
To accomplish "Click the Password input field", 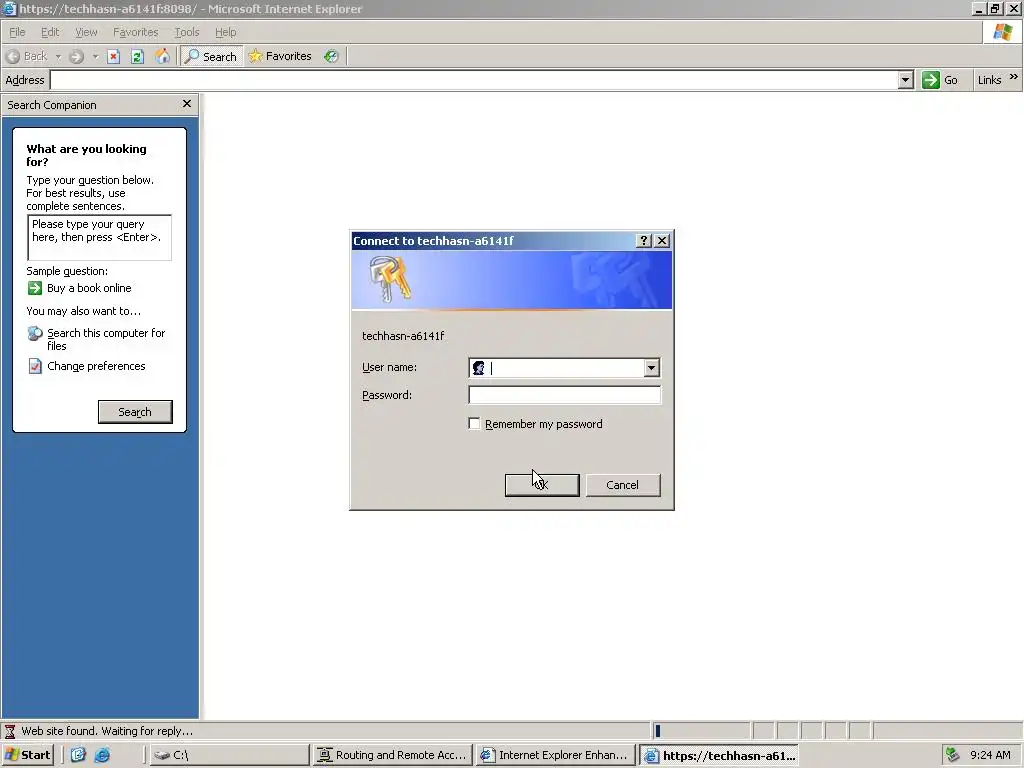I will pyautogui.click(x=564, y=395).
